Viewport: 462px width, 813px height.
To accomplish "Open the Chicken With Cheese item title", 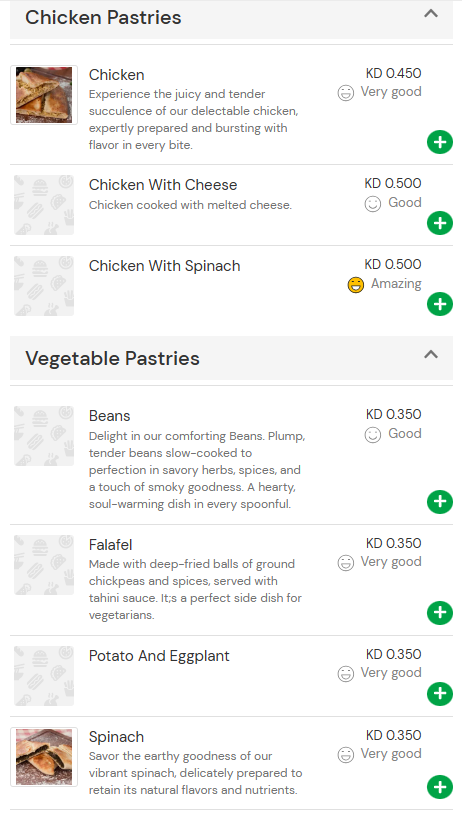I will coord(163,185).
